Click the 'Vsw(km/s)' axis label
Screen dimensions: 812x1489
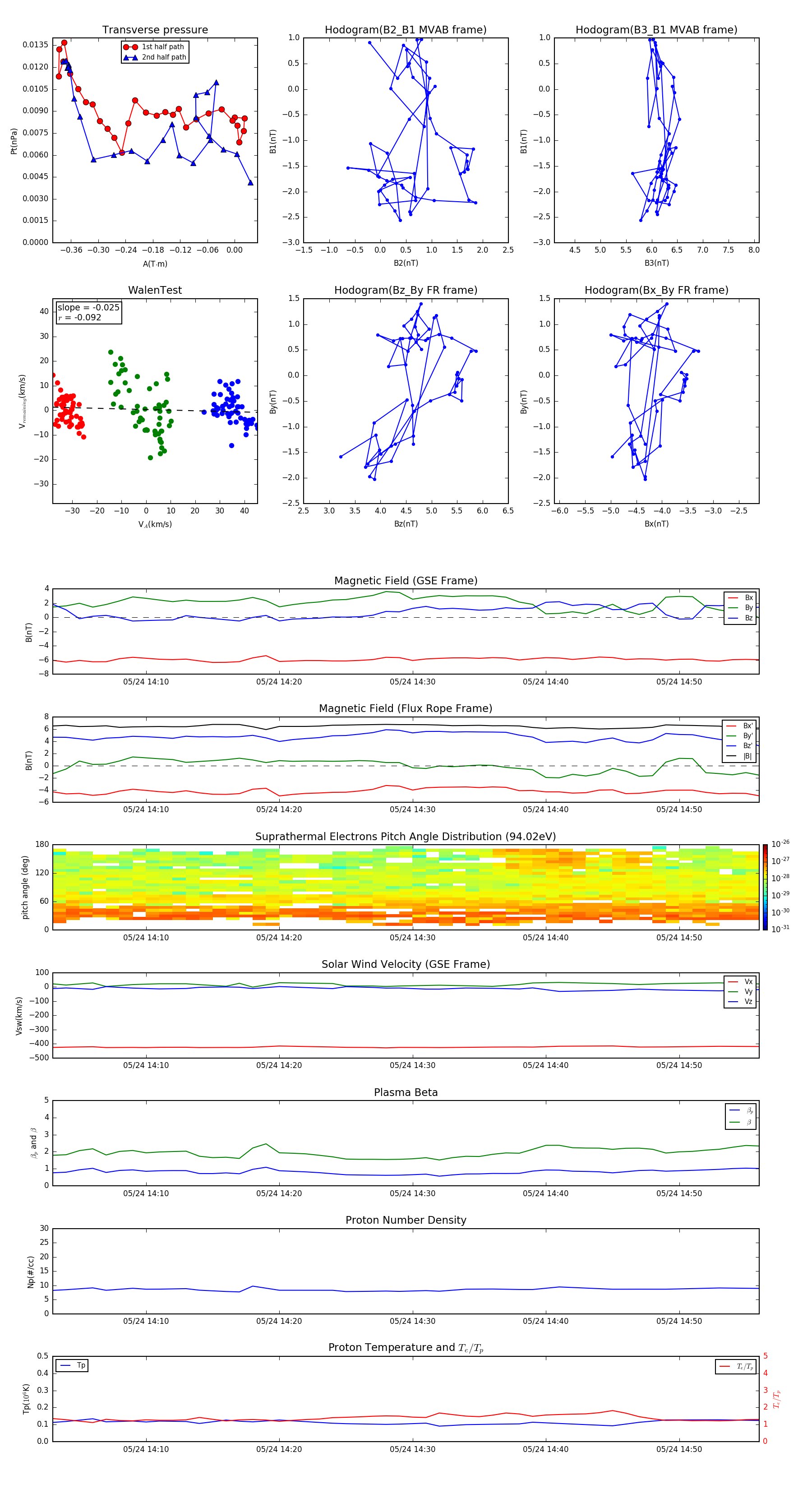tap(18, 1016)
